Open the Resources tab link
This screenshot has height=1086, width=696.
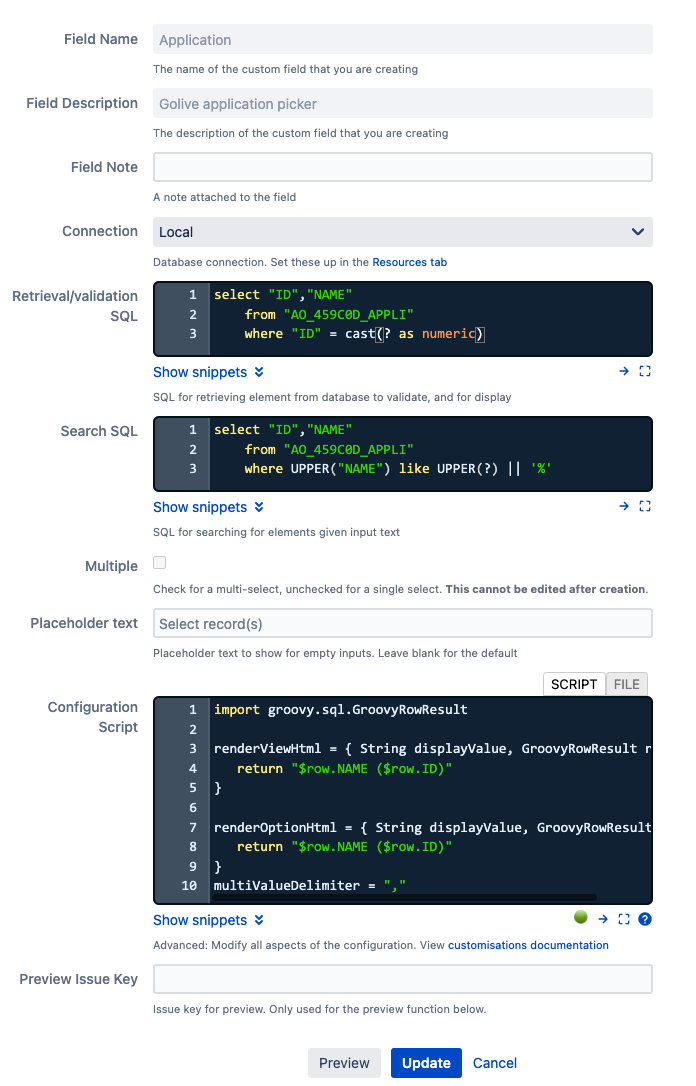pyautogui.click(x=409, y=262)
